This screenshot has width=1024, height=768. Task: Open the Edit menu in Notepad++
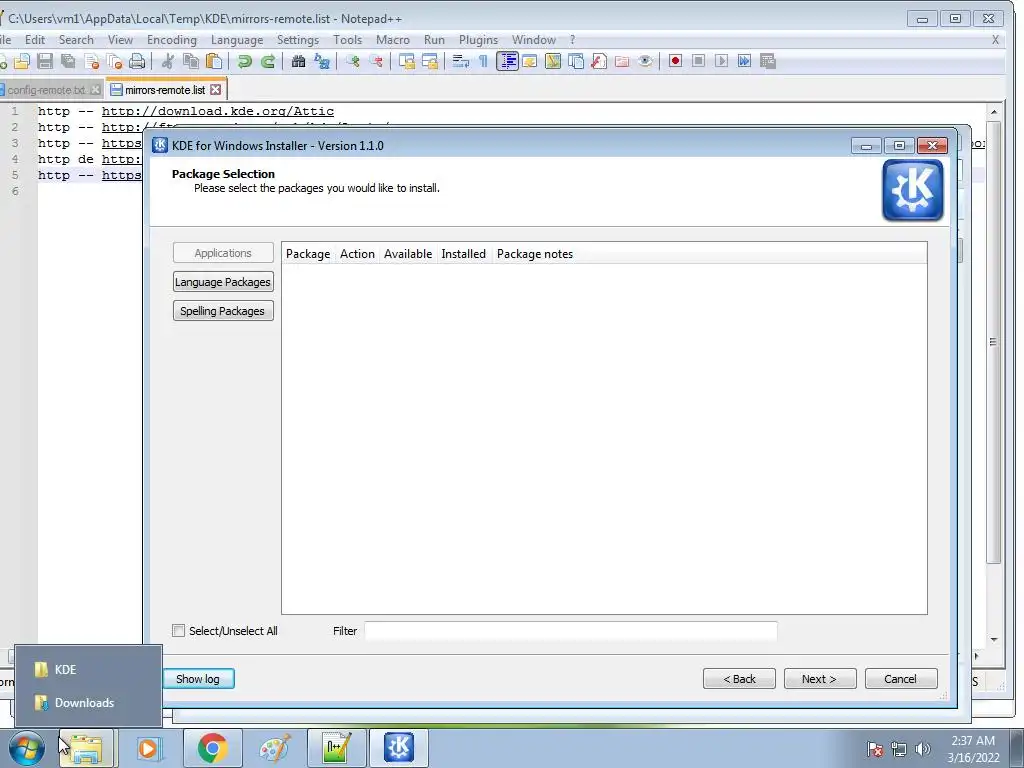click(x=35, y=40)
